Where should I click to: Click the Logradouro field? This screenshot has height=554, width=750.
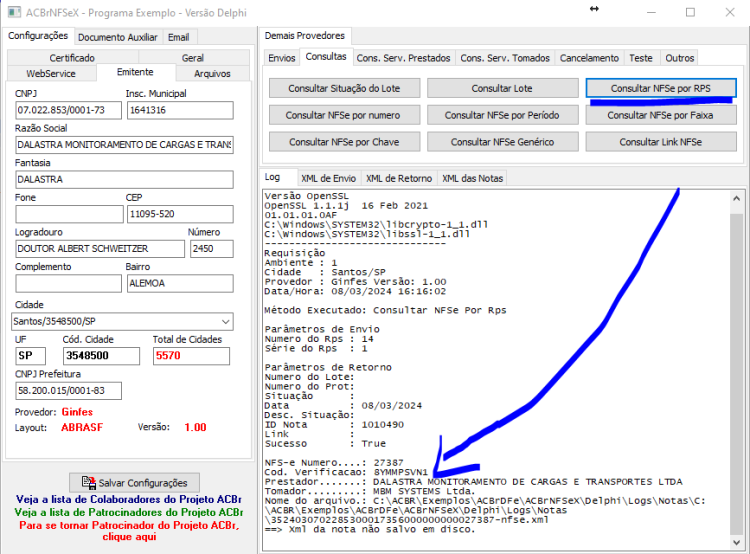point(100,249)
